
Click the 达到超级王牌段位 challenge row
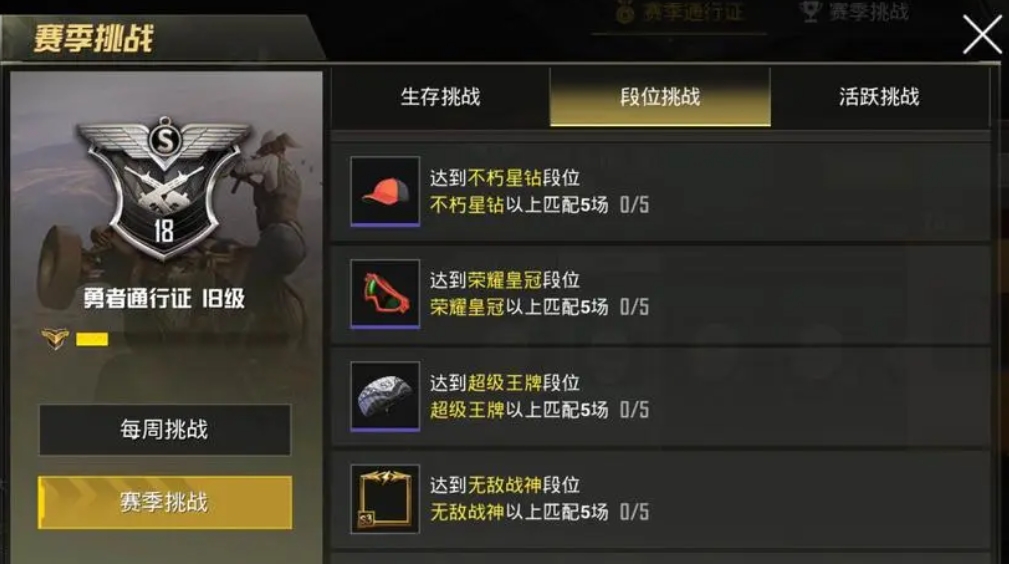point(661,397)
